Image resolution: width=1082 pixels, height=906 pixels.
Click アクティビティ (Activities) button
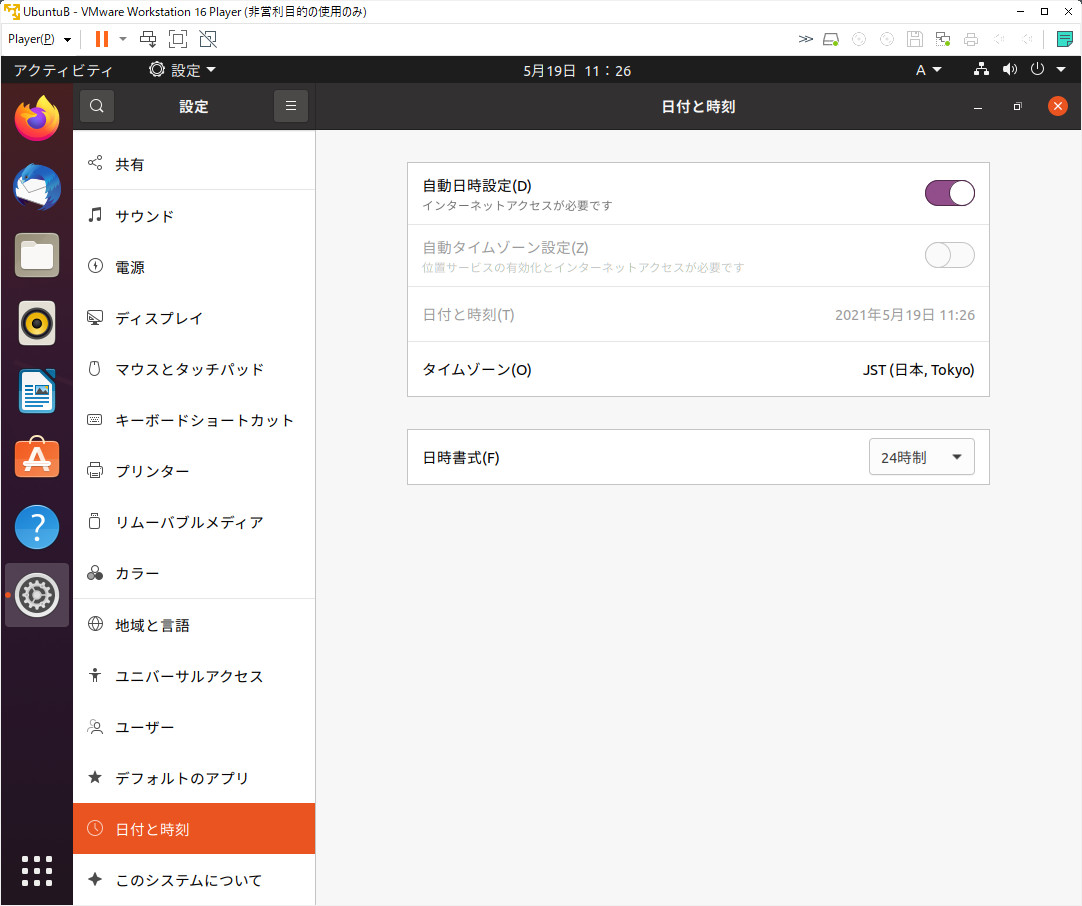(63, 70)
